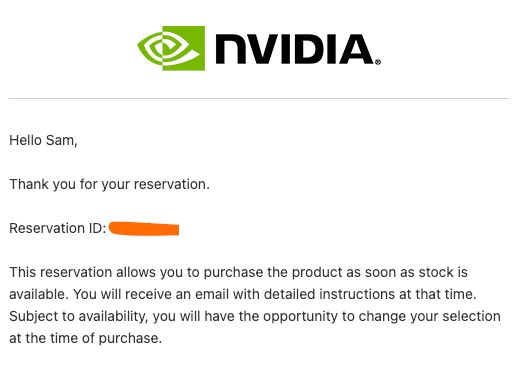Click the black NVIDIA wordmark text
Viewport: 518px width, 370px height.
point(295,49)
